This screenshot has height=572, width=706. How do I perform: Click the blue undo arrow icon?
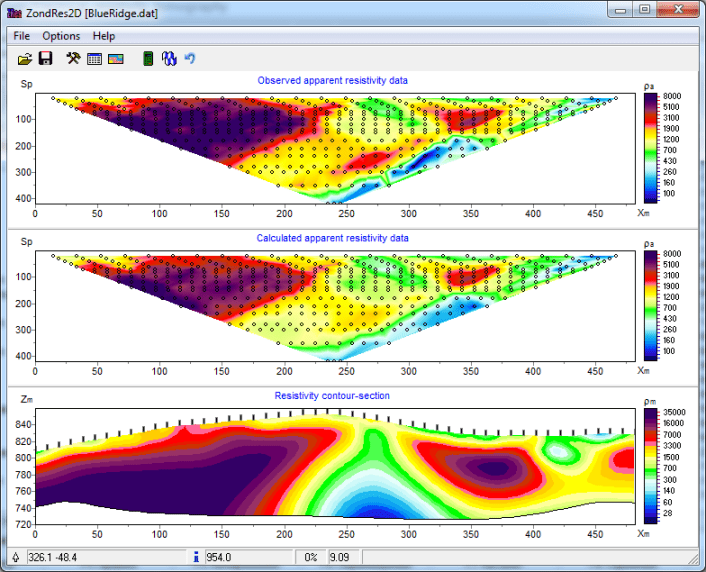[189, 59]
